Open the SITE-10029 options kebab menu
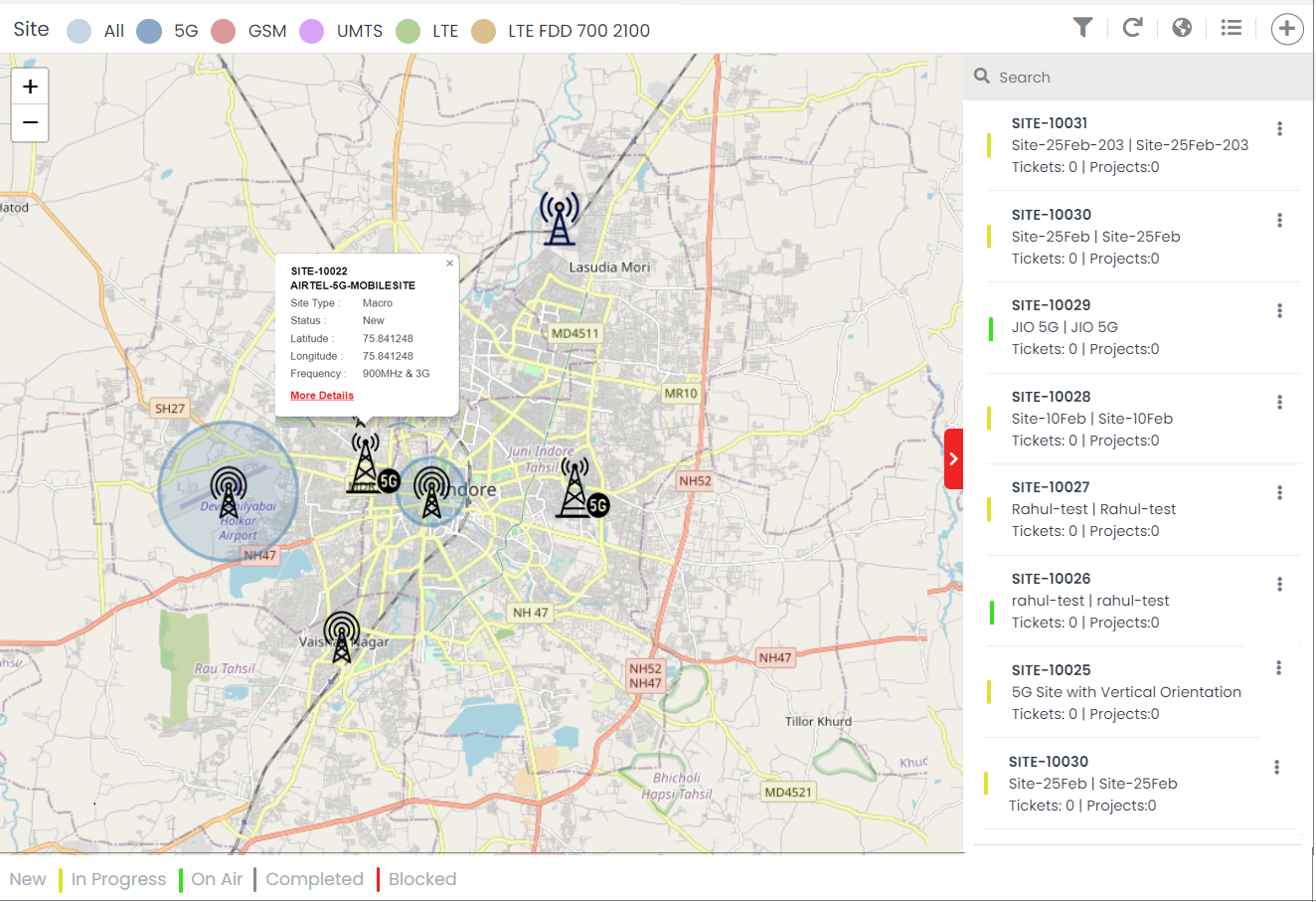This screenshot has width=1316, height=902. [x=1279, y=310]
